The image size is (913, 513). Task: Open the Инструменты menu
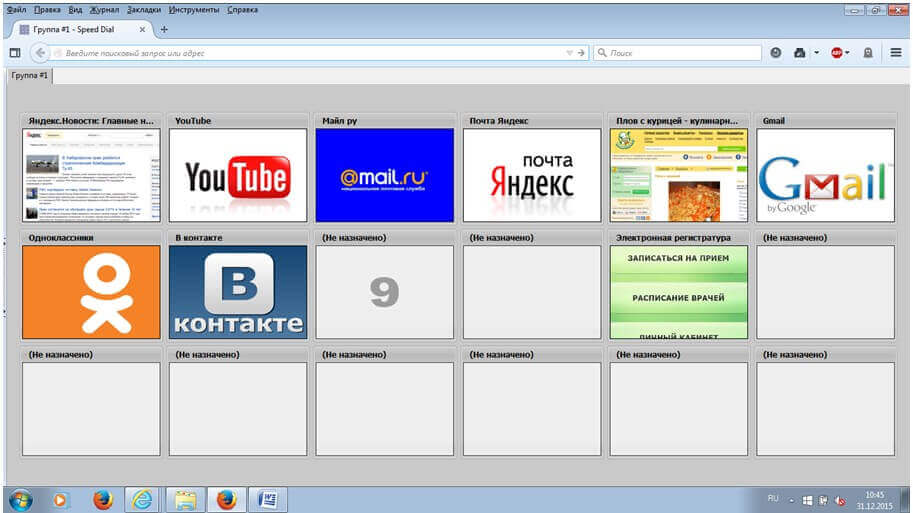pos(194,9)
